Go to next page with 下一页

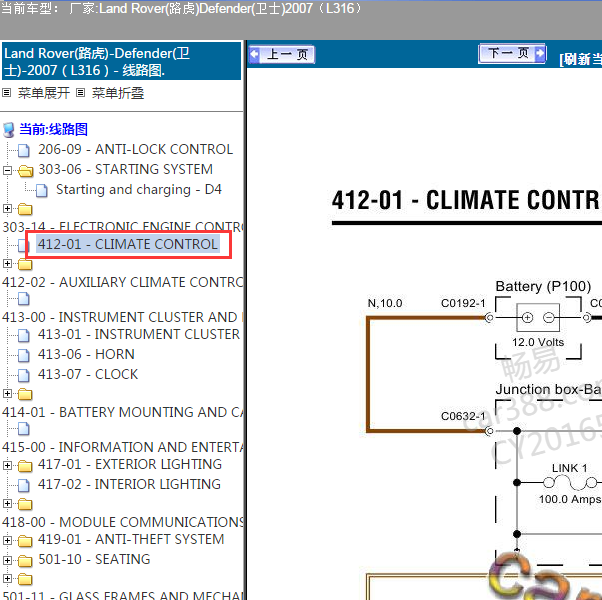pyautogui.click(x=512, y=53)
